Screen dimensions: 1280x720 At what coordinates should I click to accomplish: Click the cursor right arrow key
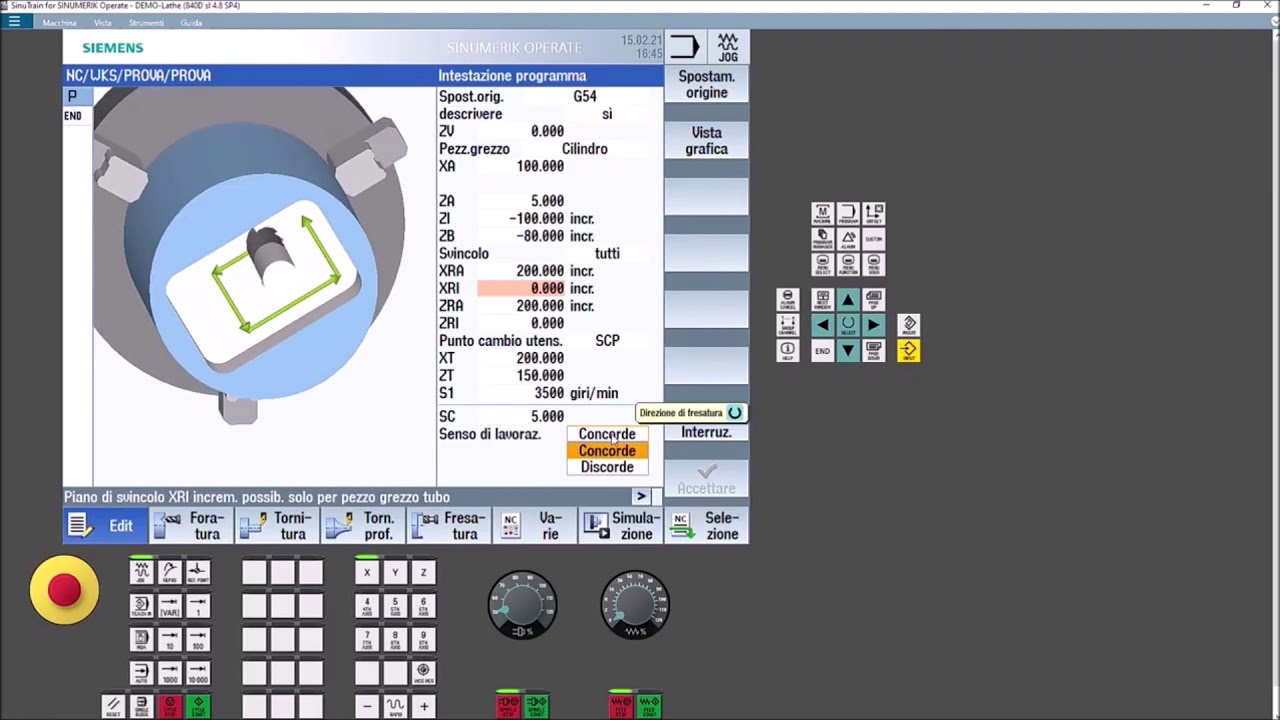point(874,325)
